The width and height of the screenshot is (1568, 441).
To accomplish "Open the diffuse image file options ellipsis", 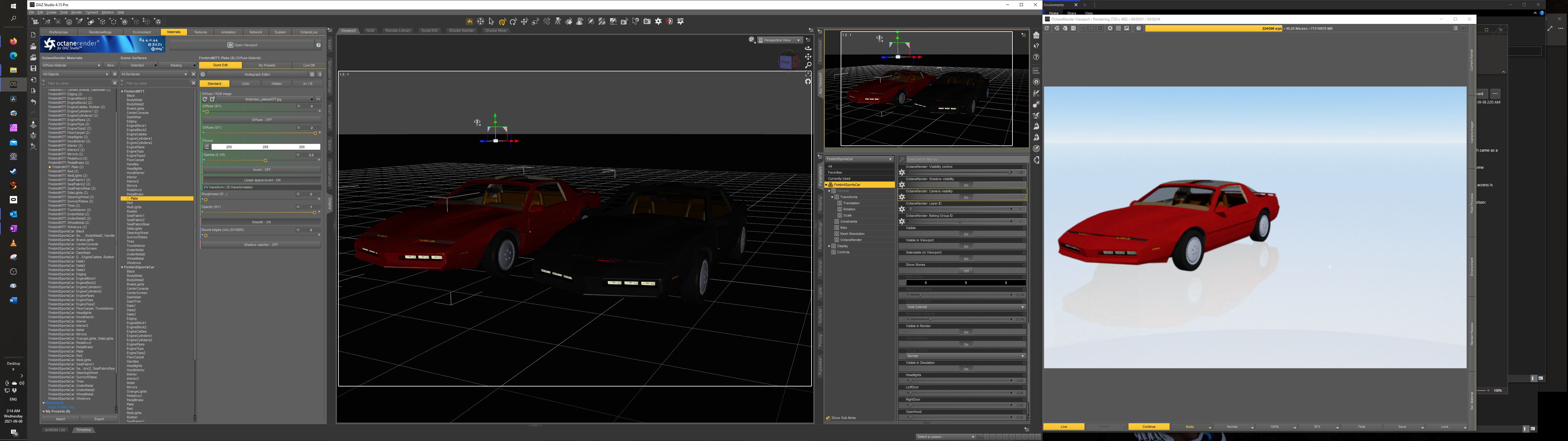I will point(318,99).
